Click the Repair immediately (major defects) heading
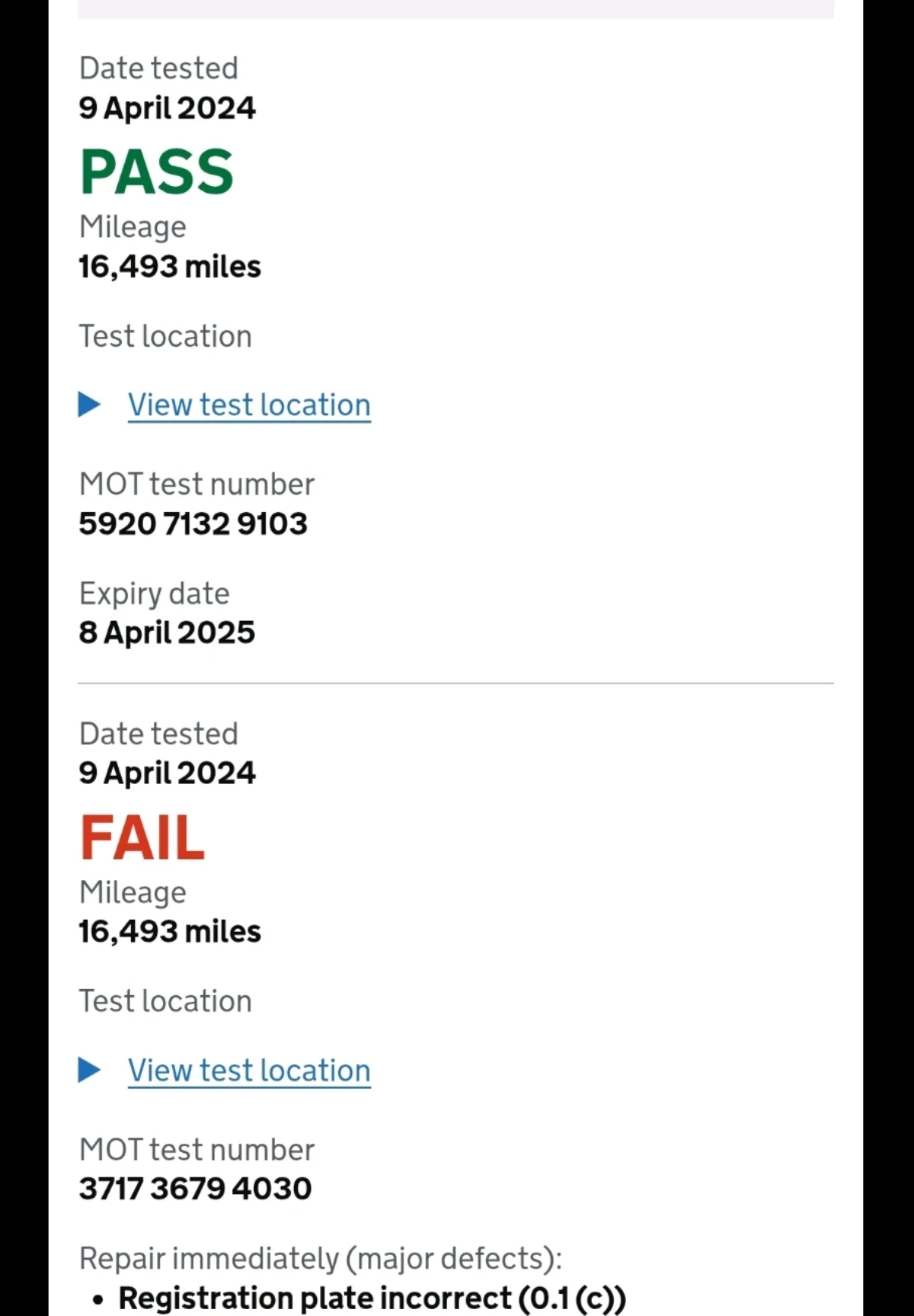Image resolution: width=914 pixels, height=1316 pixels. 321,1258
